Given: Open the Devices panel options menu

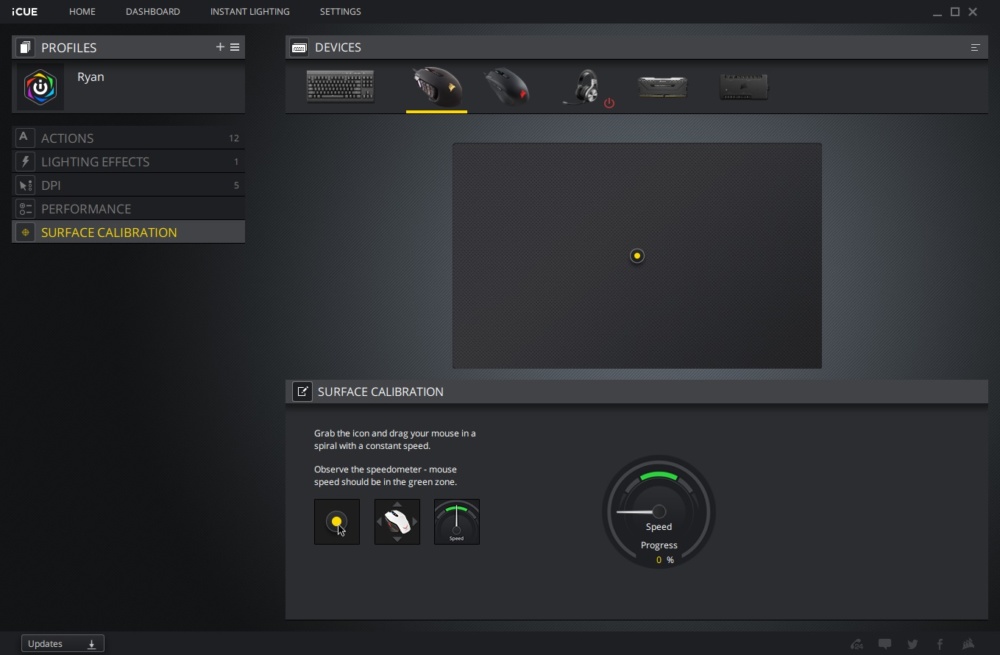Looking at the screenshot, I should coord(975,47).
